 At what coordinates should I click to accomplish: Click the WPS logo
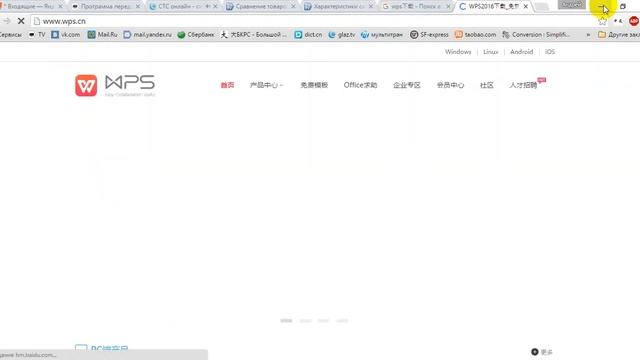click(115, 85)
